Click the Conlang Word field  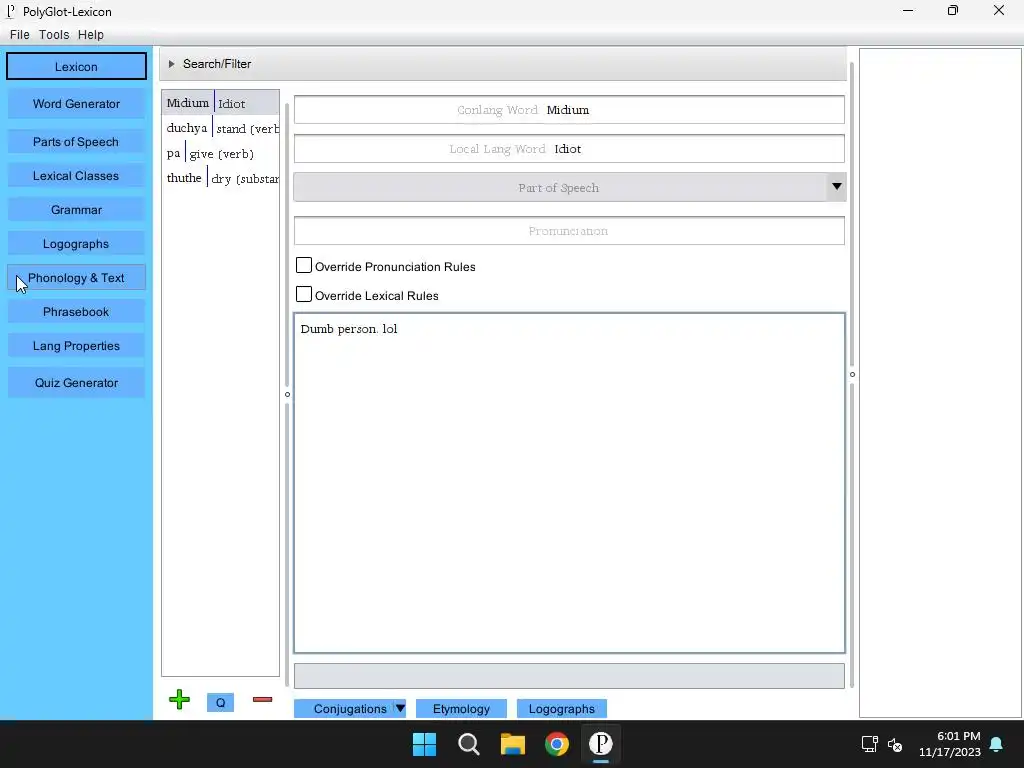[x=569, y=110]
